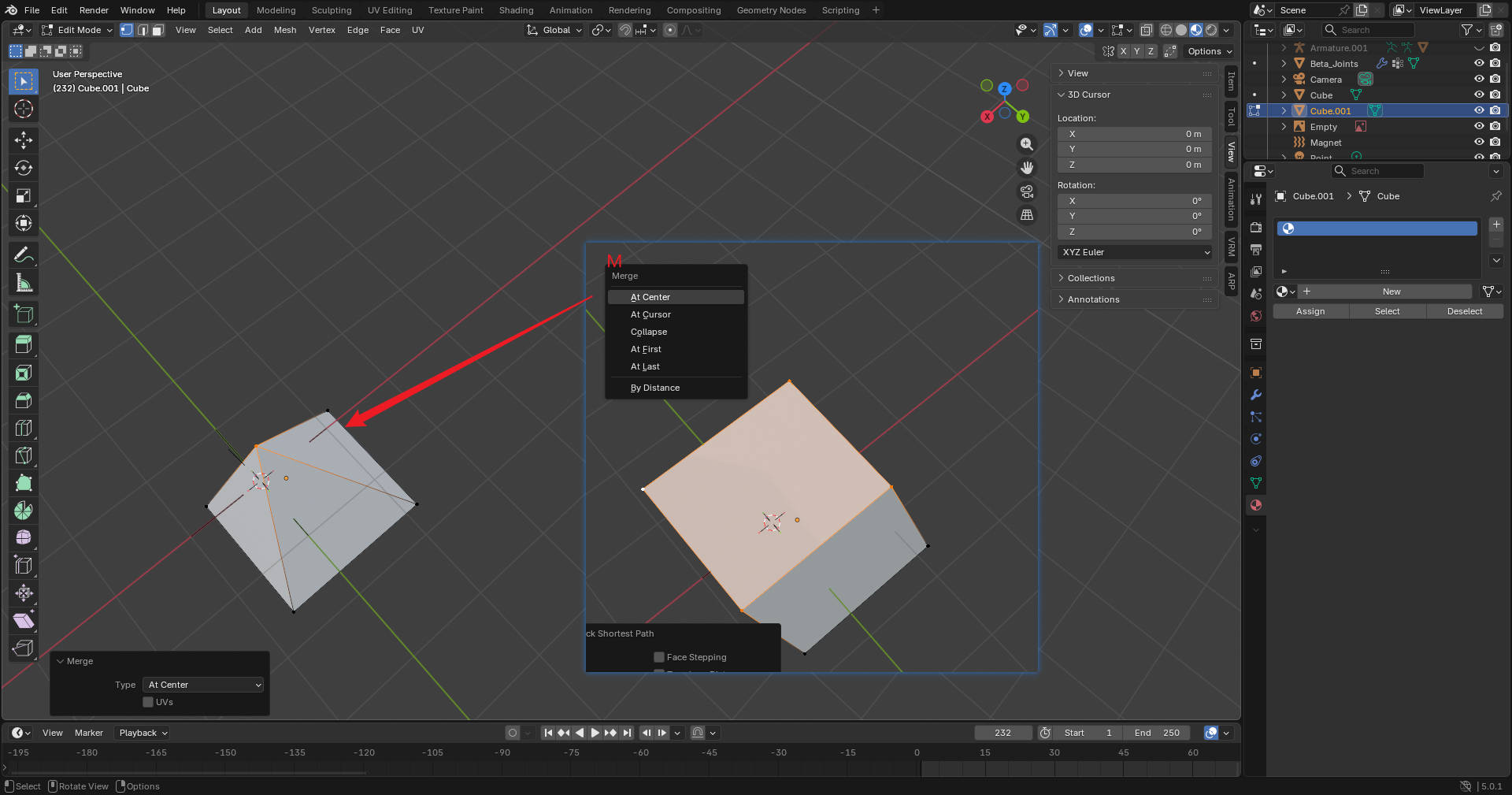This screenshot has height=795, width=1512.
Task: Select the Loop Cut tool
Action: point(24,428)
